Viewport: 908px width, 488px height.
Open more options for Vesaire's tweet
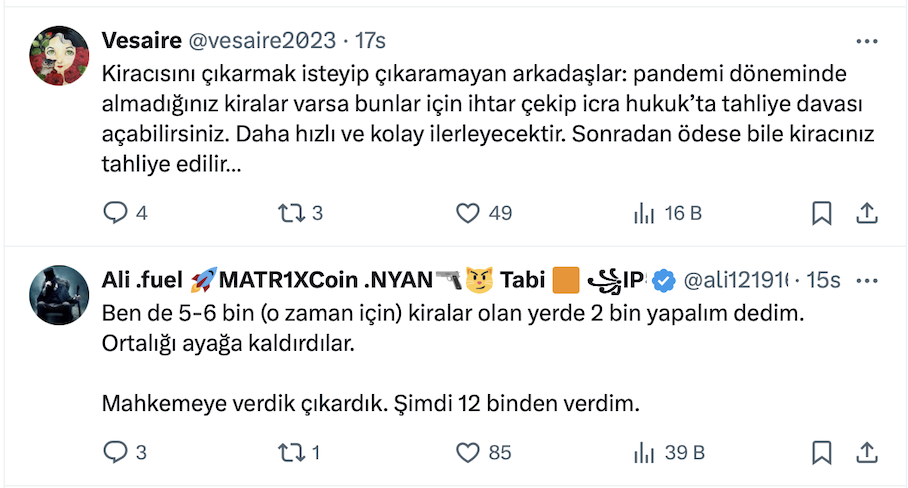866,41
